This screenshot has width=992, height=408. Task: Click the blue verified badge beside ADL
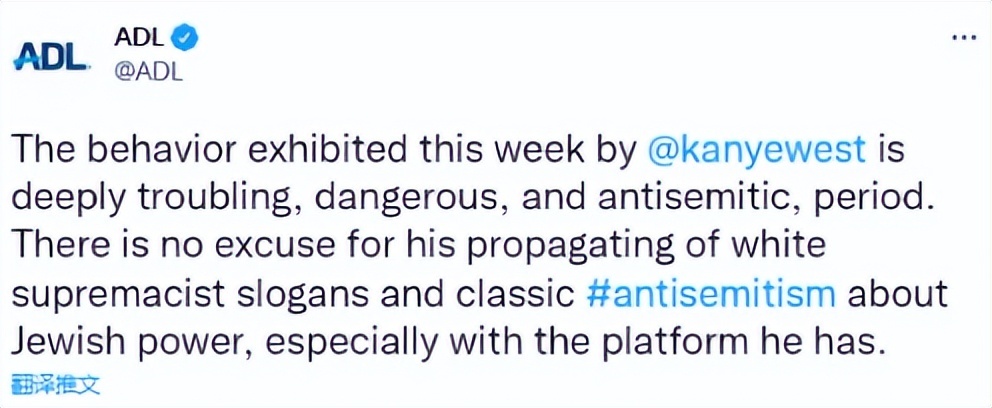coord(187,38)
